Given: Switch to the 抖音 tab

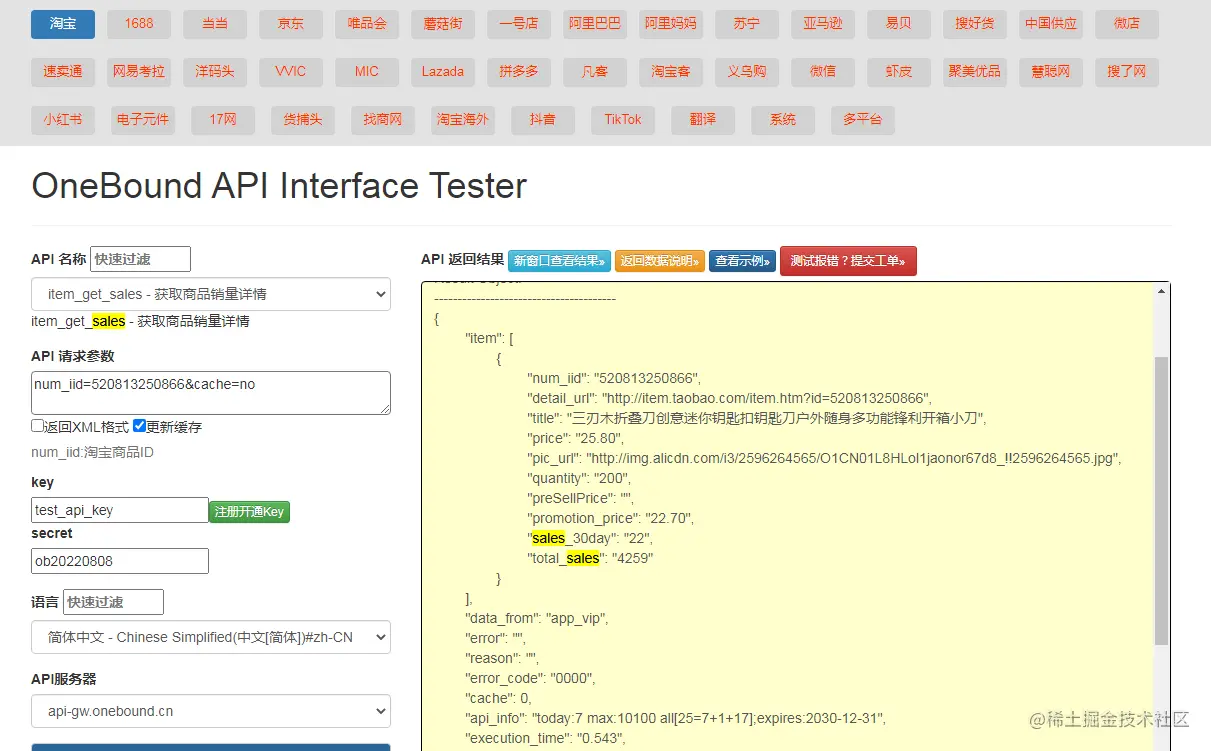Looking at the screenshot, I should click(543, 120).
